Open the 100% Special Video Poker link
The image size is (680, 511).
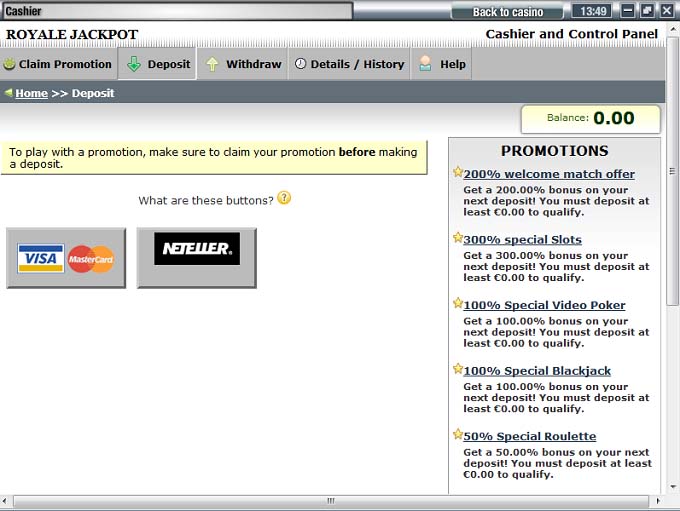(x=544, y=305)
